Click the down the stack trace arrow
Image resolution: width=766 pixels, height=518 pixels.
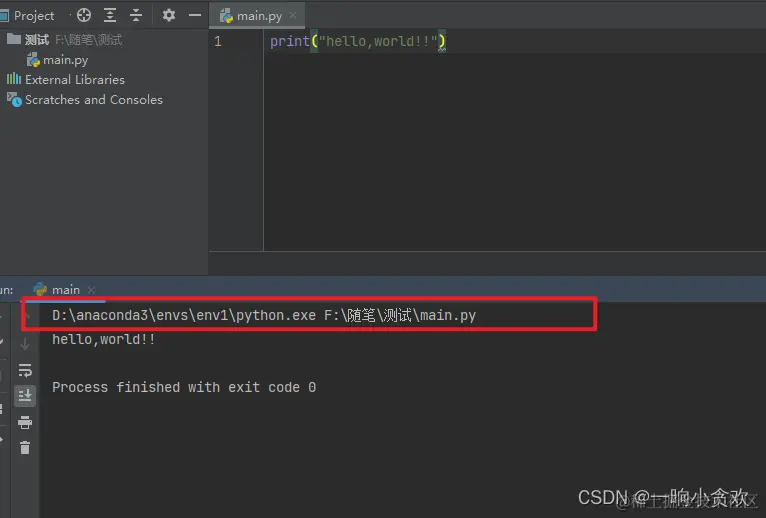pyautogui.click(x=25, y=344)
